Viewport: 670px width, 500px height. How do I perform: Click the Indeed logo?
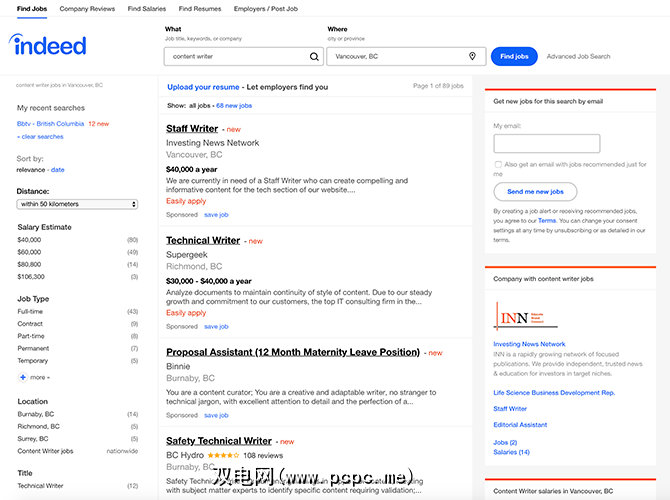pos(47,45)
